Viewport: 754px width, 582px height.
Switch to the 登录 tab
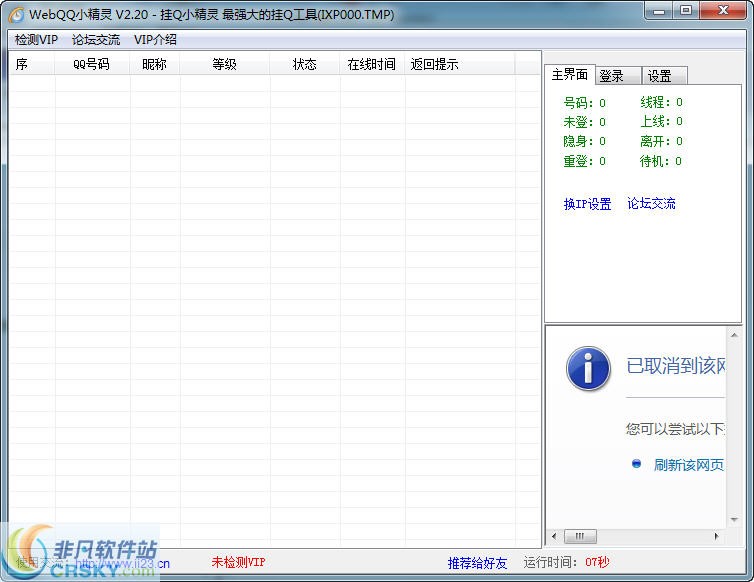[x=618, y=76]
